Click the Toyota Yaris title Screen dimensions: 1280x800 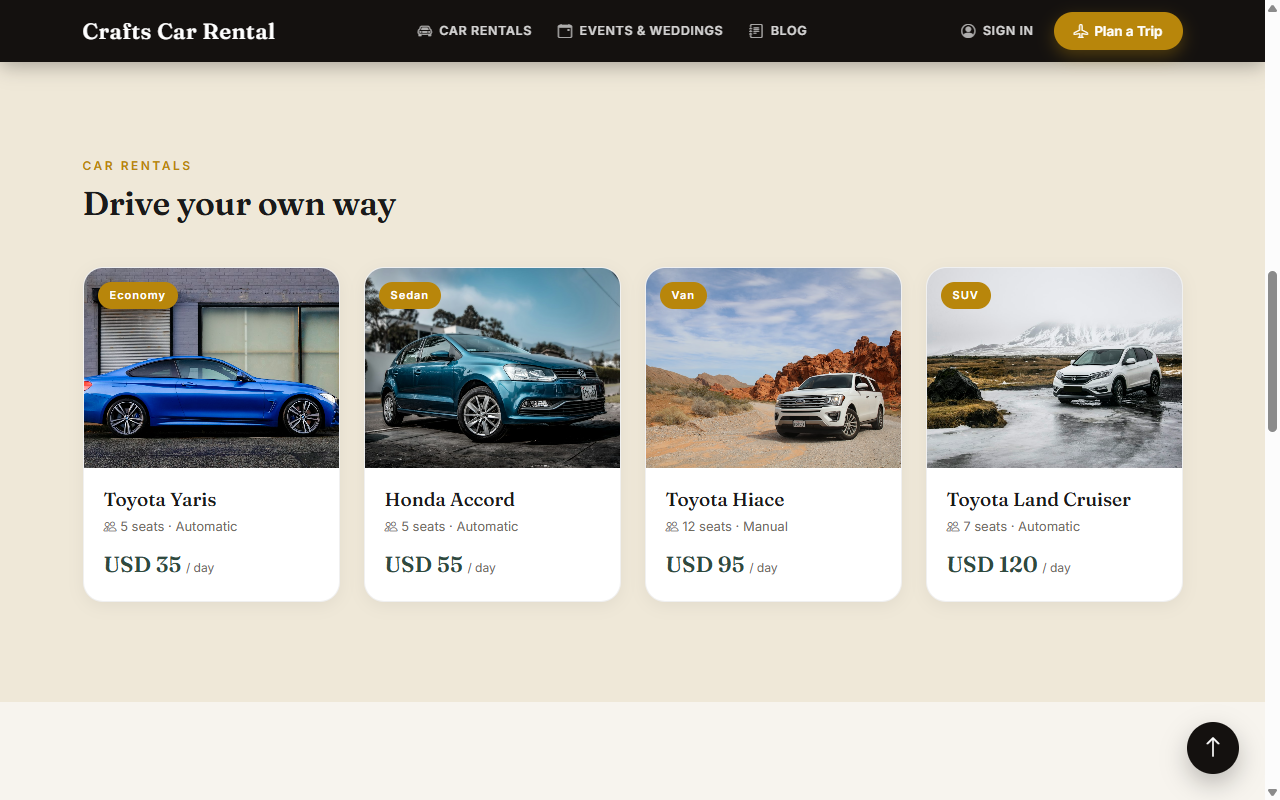click(x=160, y=500)
